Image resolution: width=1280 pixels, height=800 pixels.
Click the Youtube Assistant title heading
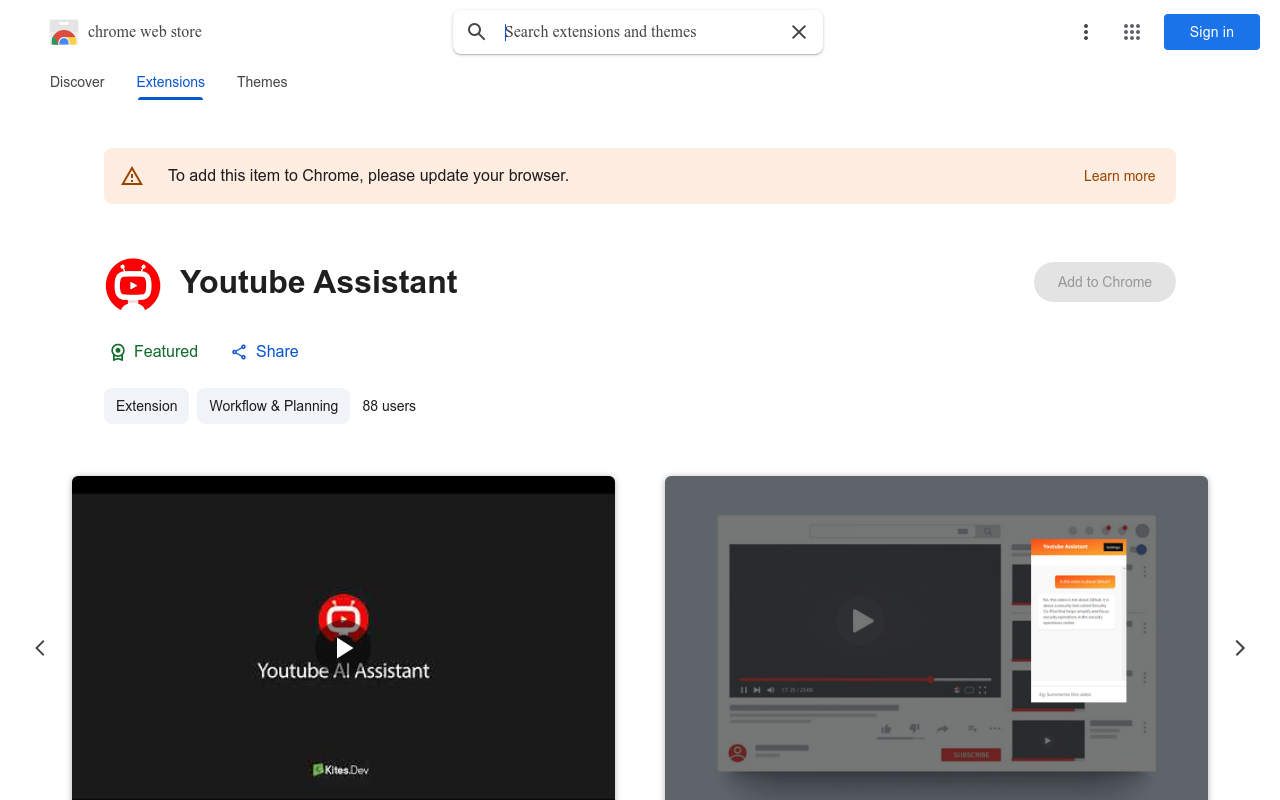(x=319, y=282)
